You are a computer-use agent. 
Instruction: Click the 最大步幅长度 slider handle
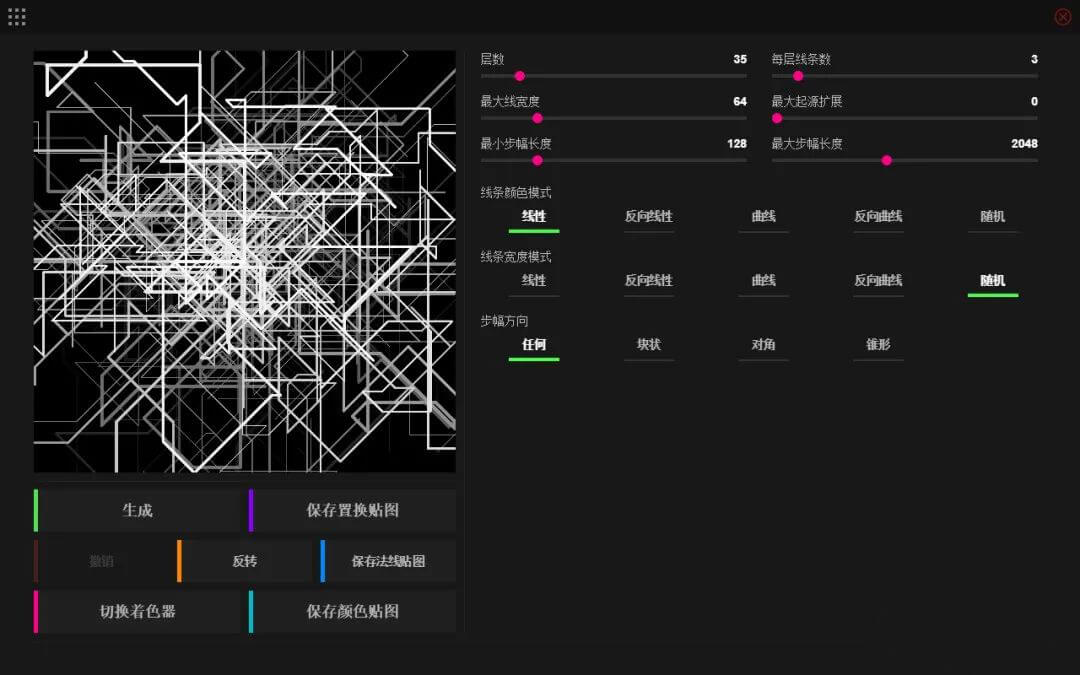[886, 159]
